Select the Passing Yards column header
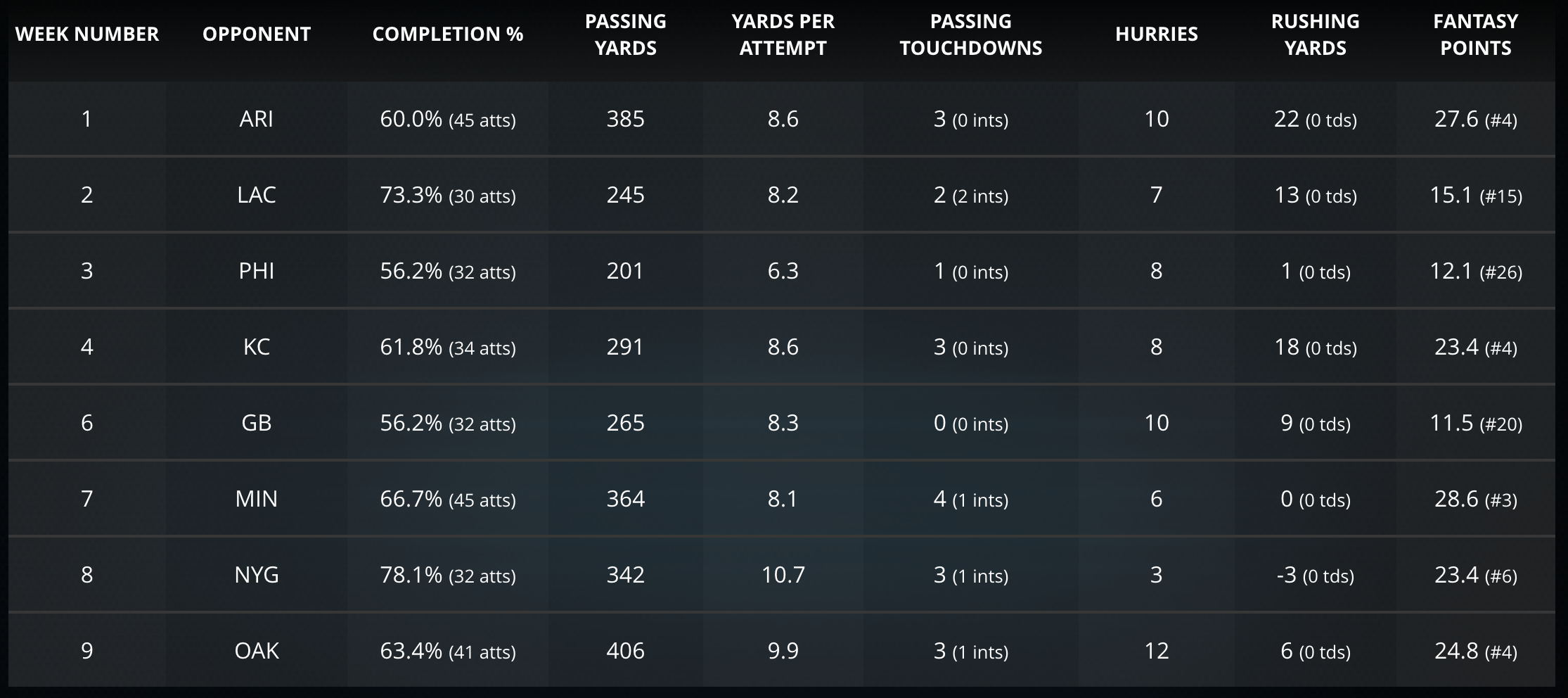The height and width of the screenshot is (698, 1568). click(625, 34)
